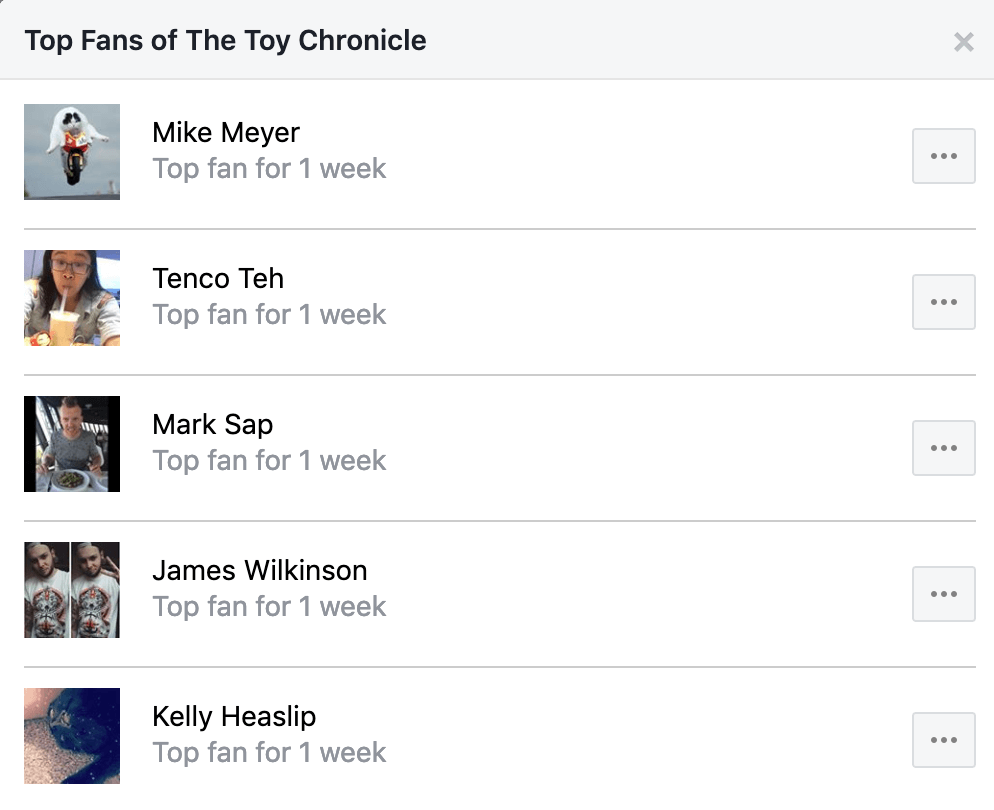The width and height of the screenshot is (994, 810).
Task: Click James Wilkinson's profile picture
Action: click(72, 589)
